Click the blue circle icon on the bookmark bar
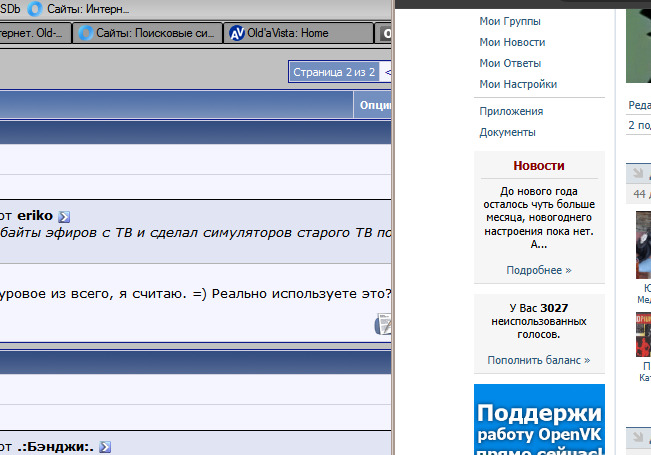The width and height of the screenshot is (651, 455). click(x=35, y=9)
